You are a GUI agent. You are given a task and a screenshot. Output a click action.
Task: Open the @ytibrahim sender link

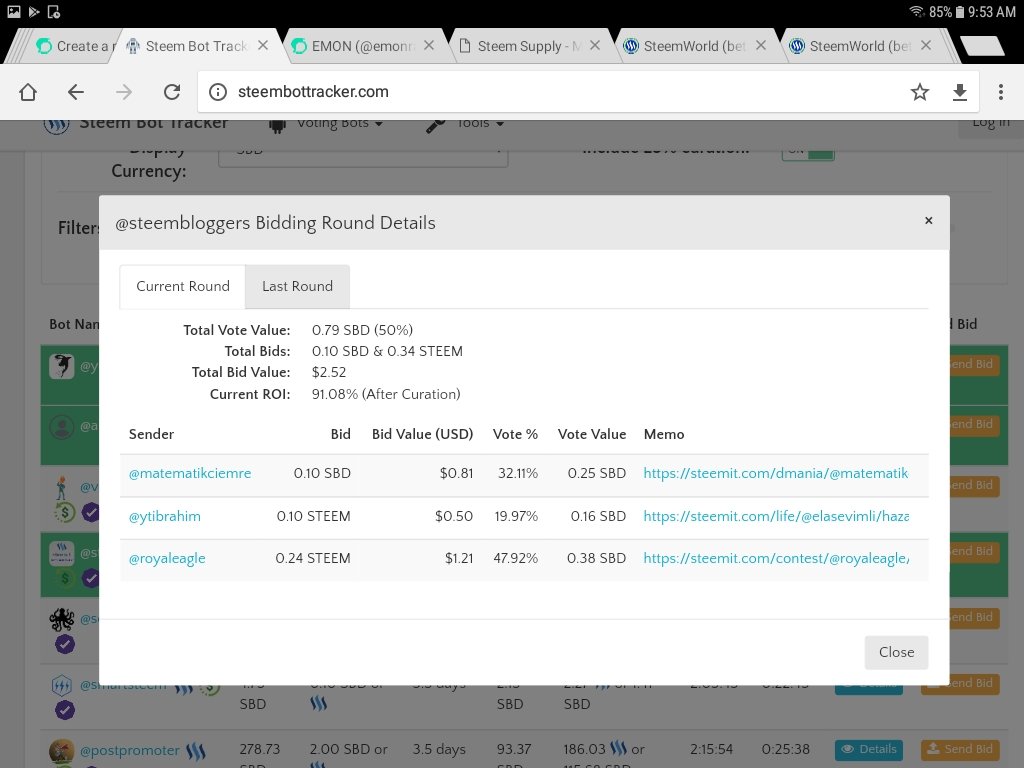pos(165,517)
